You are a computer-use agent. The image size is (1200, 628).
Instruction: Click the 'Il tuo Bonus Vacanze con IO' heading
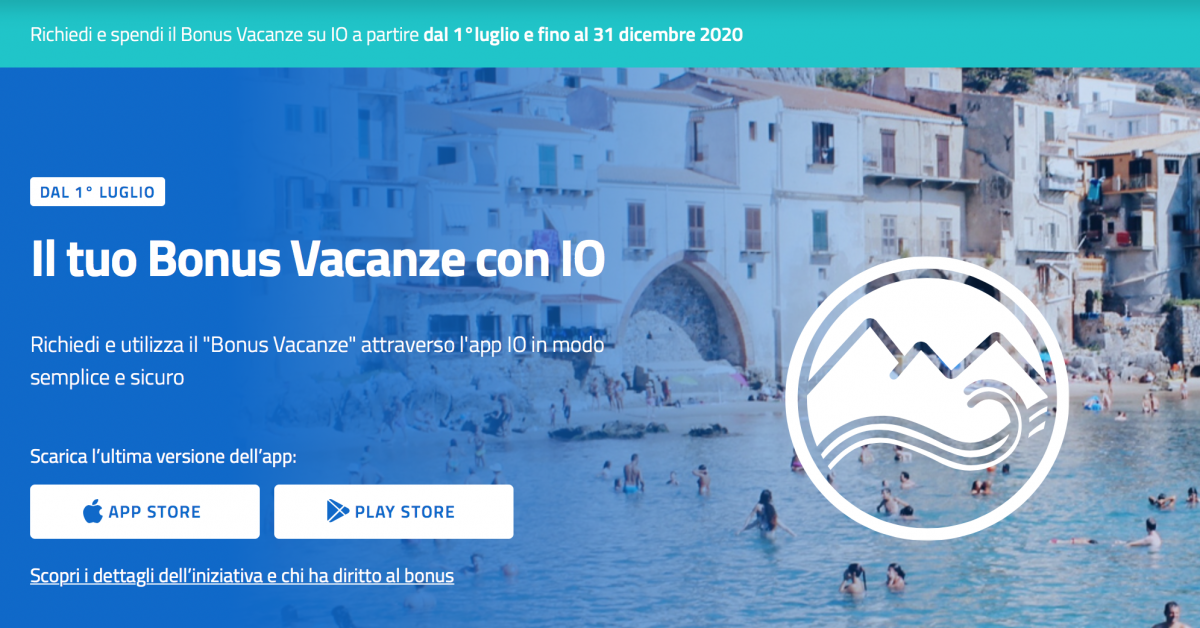(x=318, y=260)
